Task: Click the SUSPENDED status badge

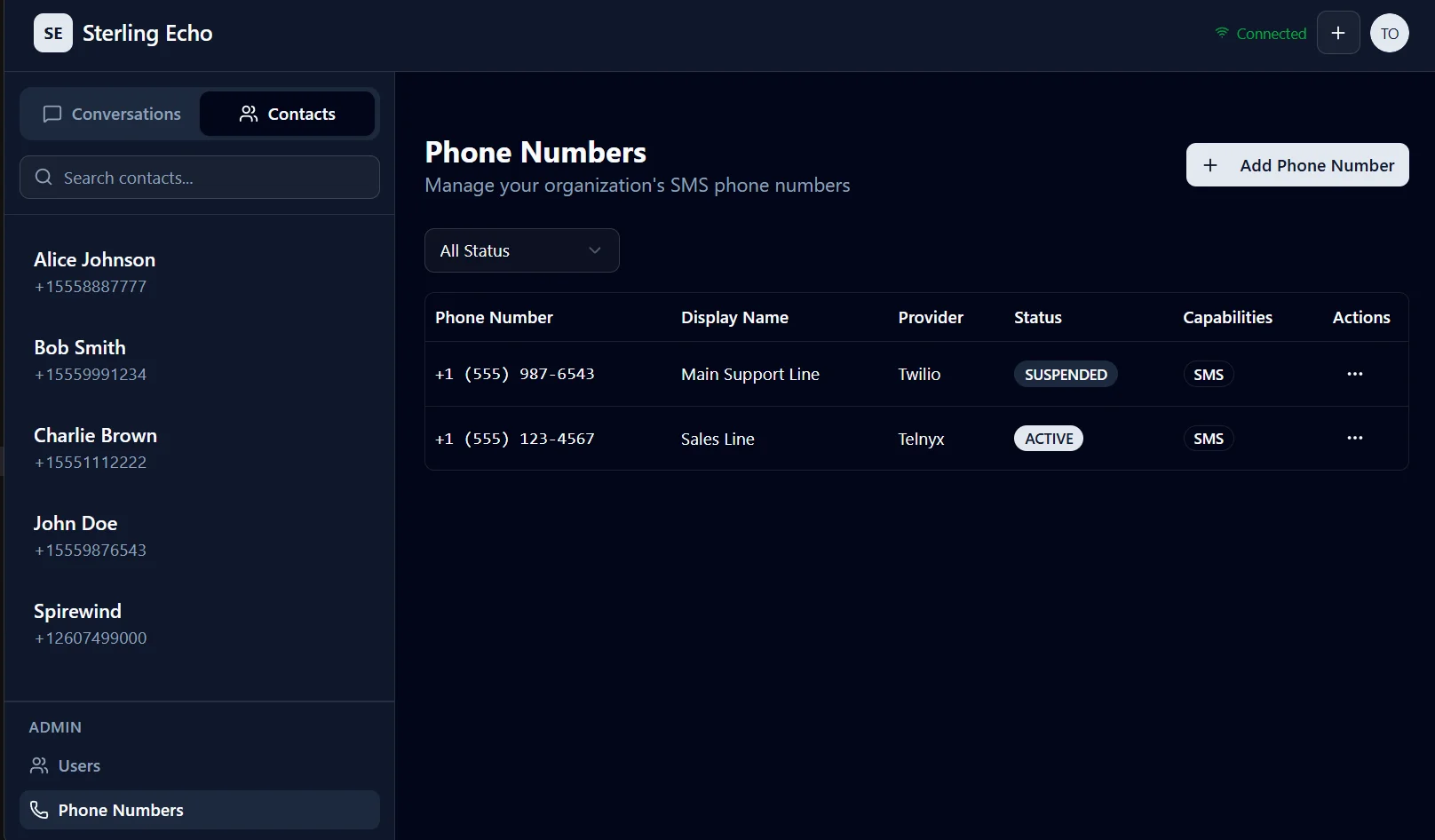Action: pyautogui.click(x=1066, y=374)
